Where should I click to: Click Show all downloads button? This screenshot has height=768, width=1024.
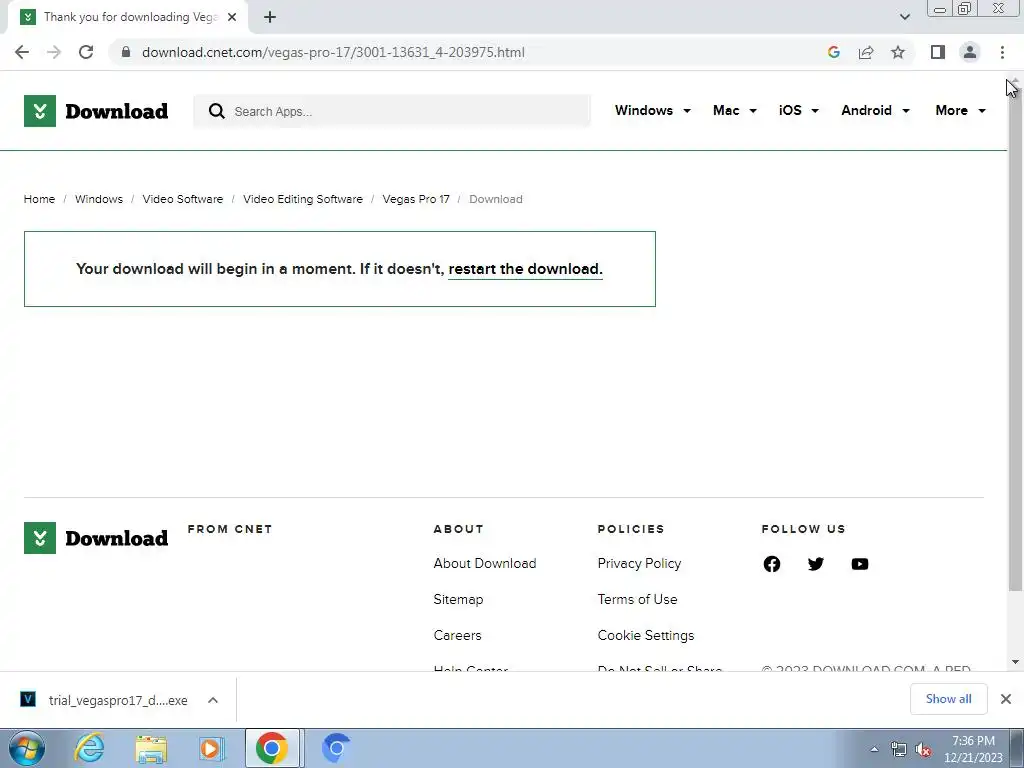(949, 699)
